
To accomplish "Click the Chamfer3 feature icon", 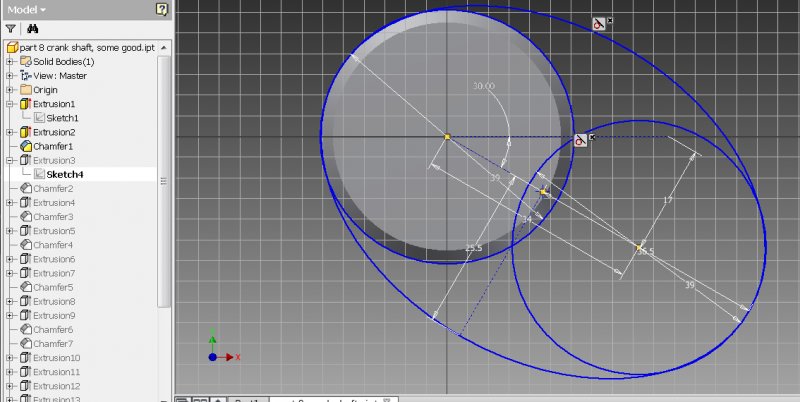I will point(26,217).
